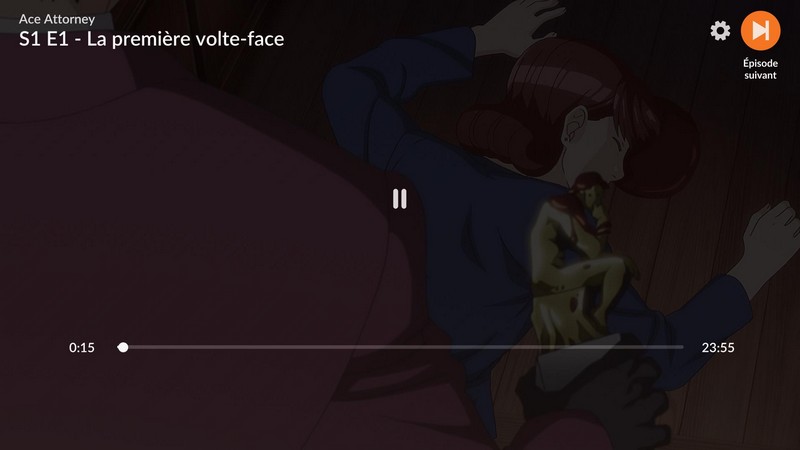Click the total duration 23:55

718,347
